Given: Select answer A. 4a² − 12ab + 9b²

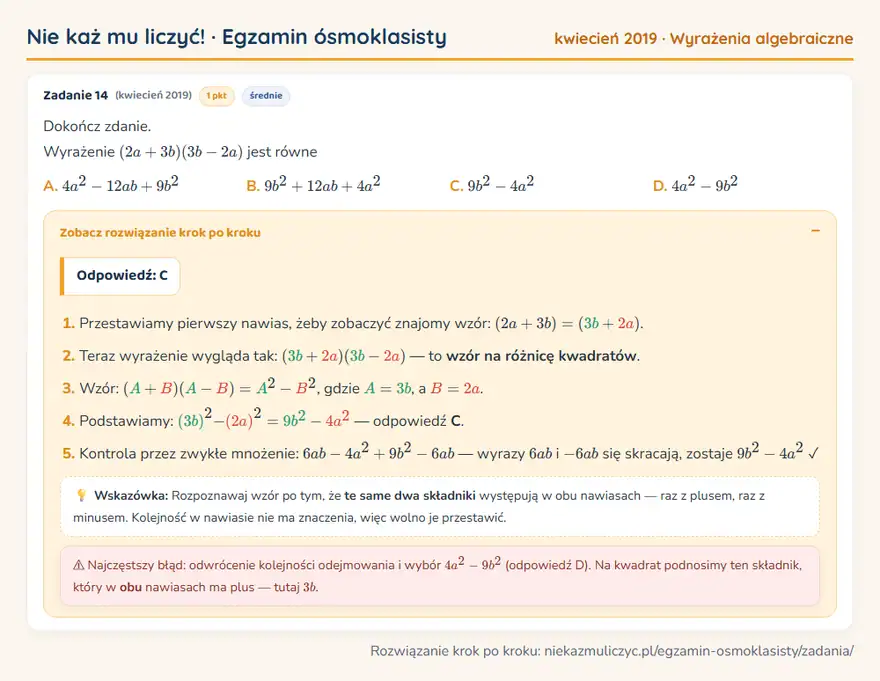Looking at the screenshot, I should [x=111, y=184].
